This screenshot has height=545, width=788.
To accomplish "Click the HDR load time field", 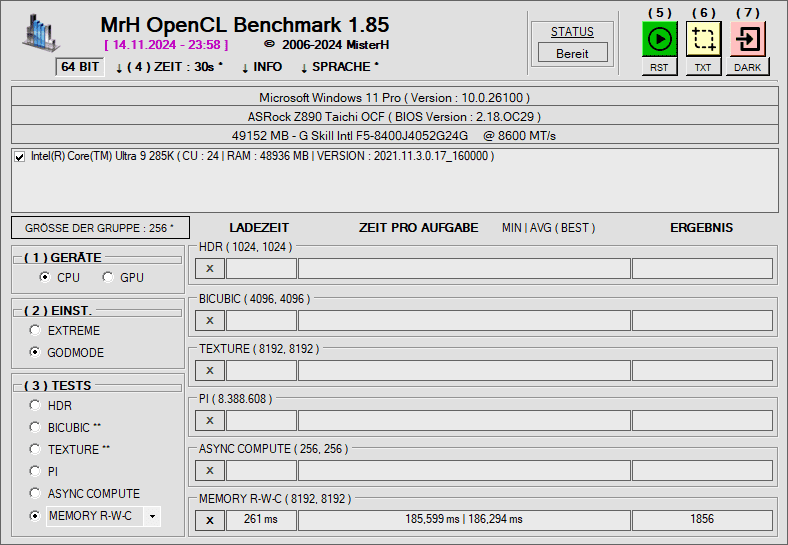I will click(x=261, y=268).
